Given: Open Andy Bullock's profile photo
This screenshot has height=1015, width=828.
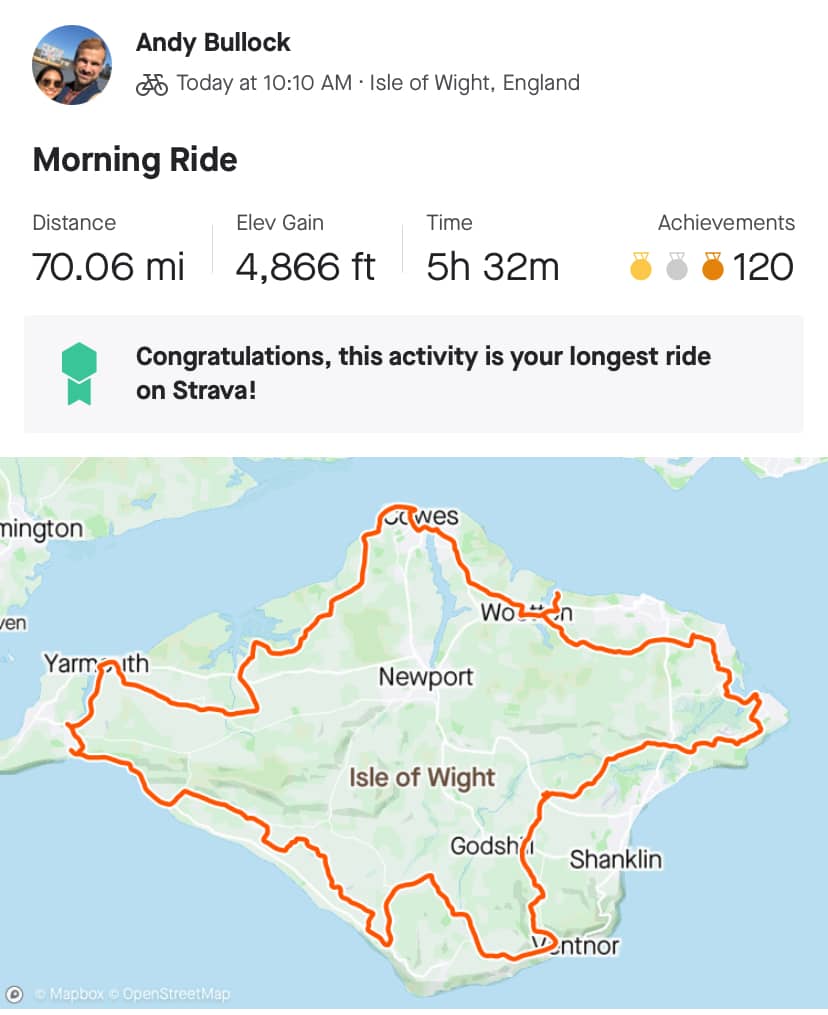Looking at the screenshot, I should 72,65.
